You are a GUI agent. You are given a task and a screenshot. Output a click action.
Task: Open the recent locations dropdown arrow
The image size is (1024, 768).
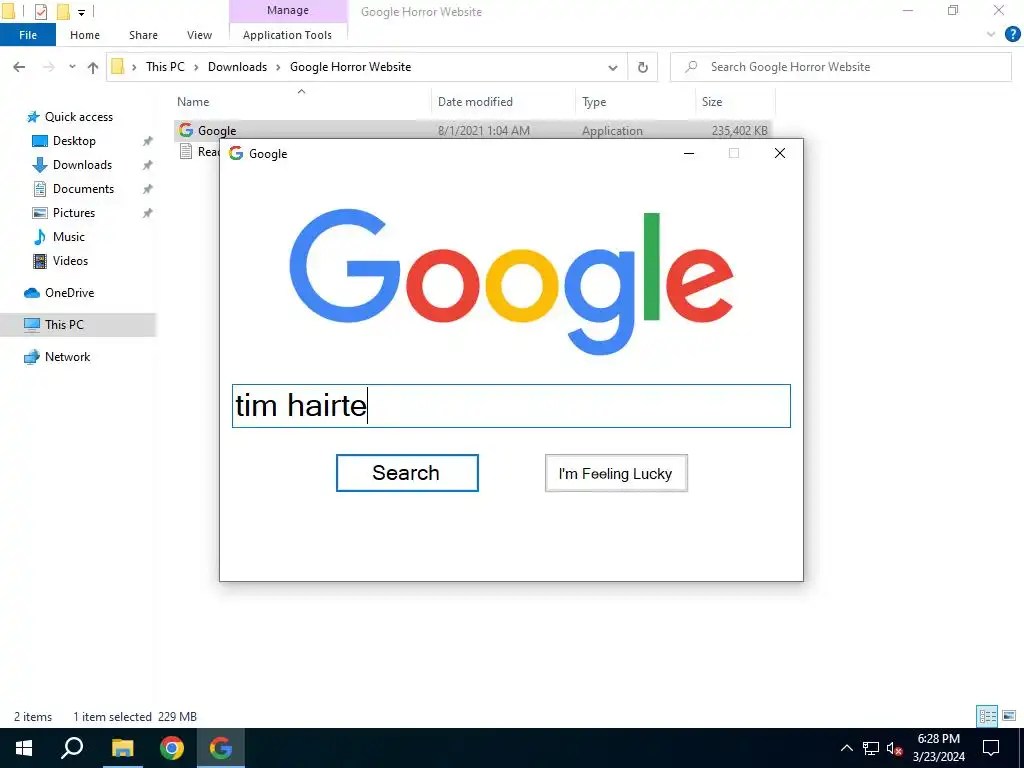(72, 67)
